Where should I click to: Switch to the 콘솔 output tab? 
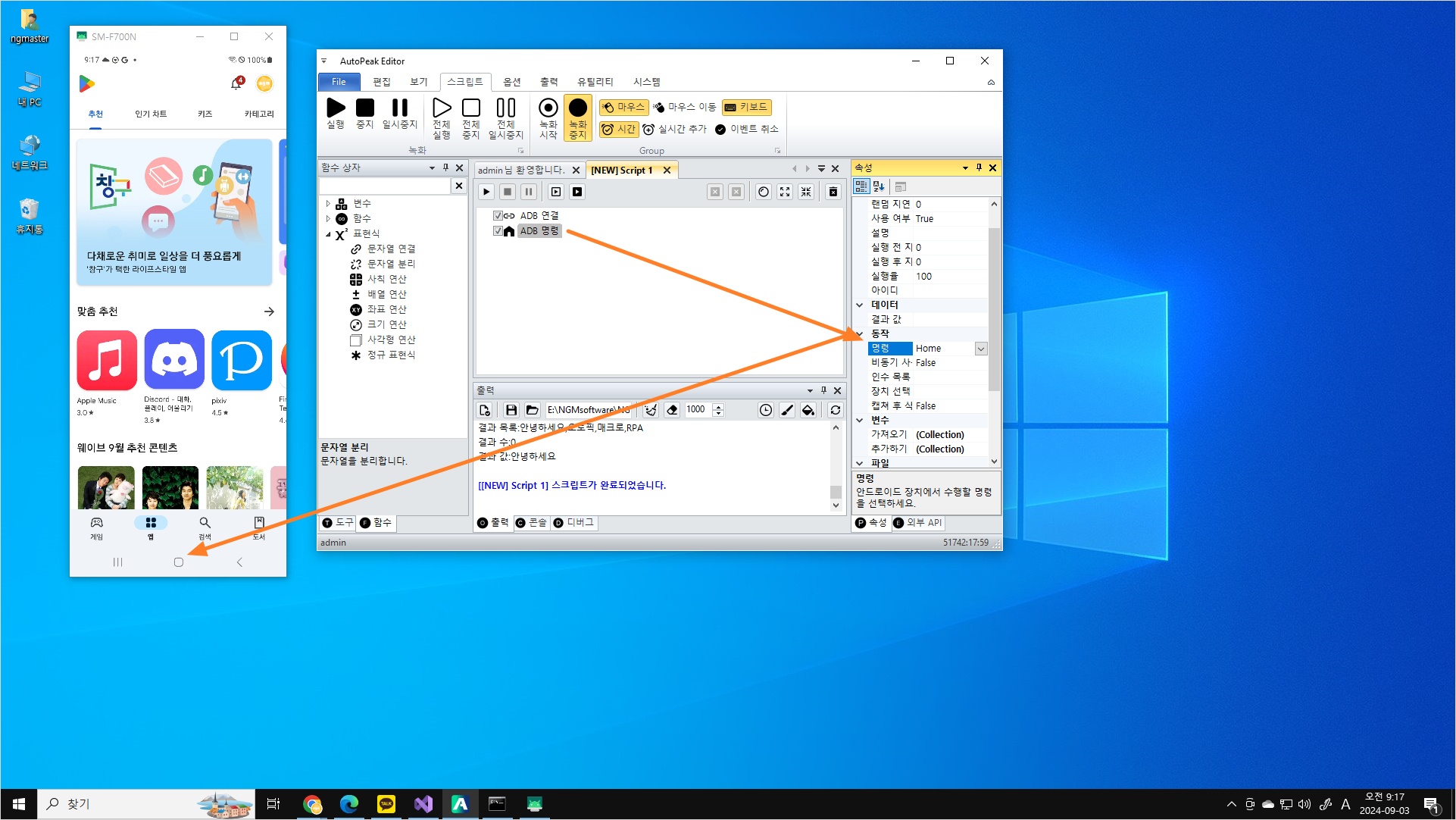coord(530,523)
